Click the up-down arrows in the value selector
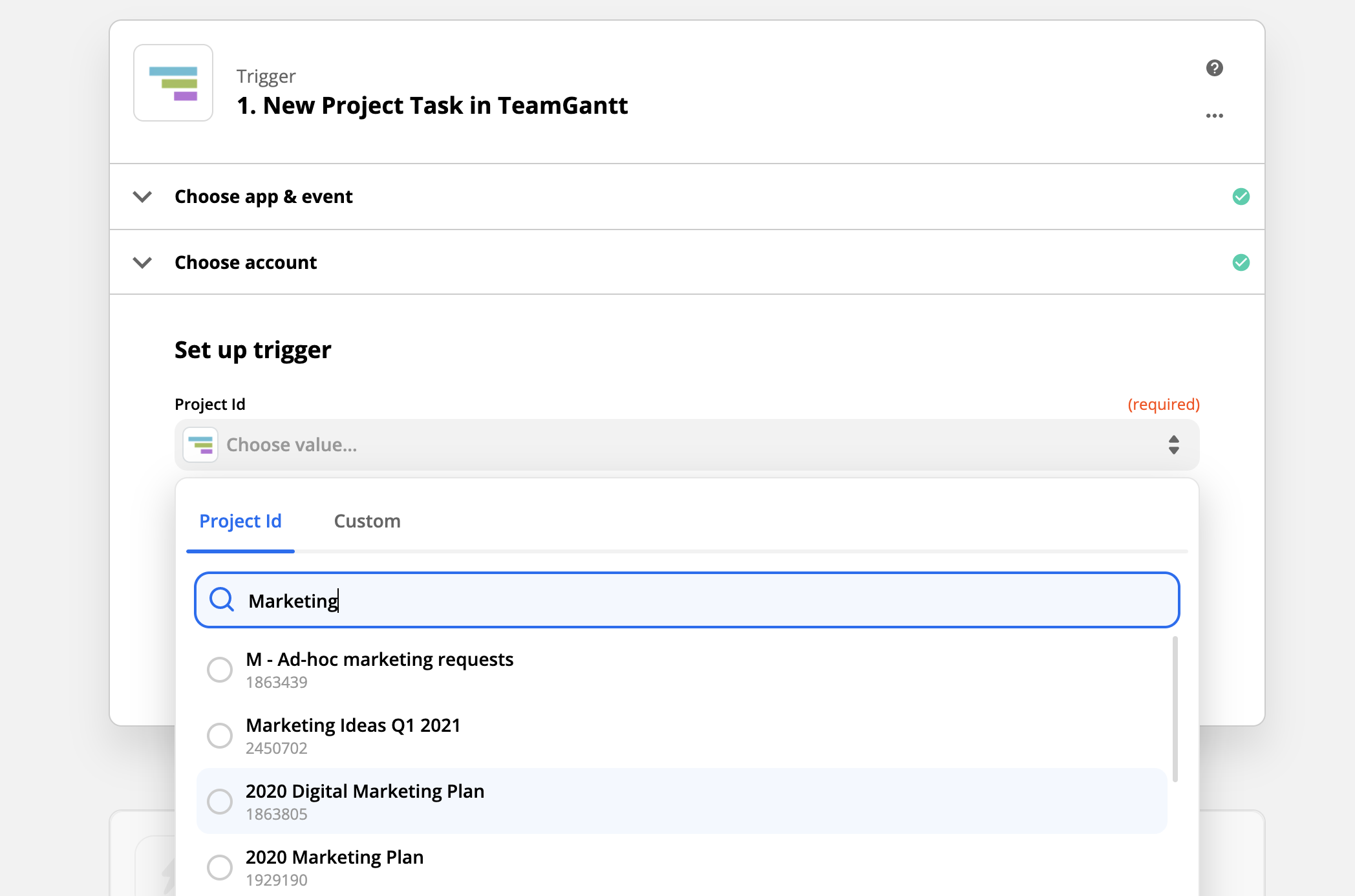1355x896 pixels. [x=1174, y=445]
